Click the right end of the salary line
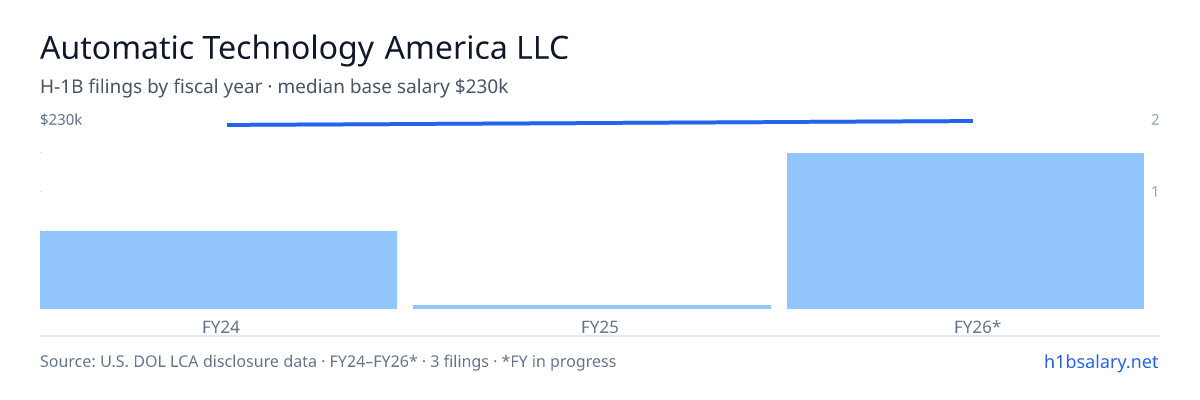 pos(971,121)
